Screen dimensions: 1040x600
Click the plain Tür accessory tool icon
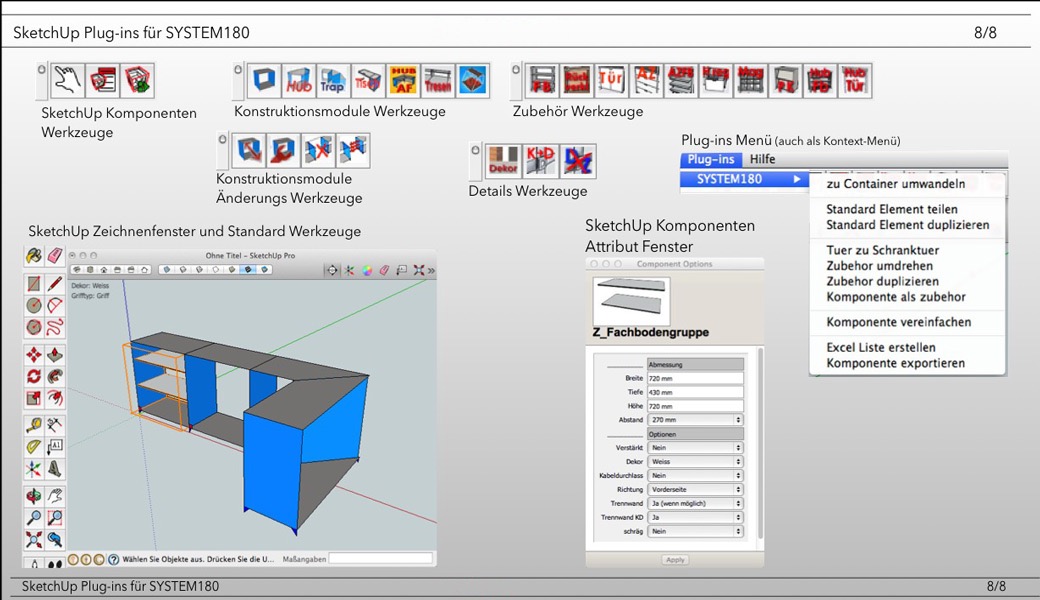pyautogui.click(x=611, y=81)
